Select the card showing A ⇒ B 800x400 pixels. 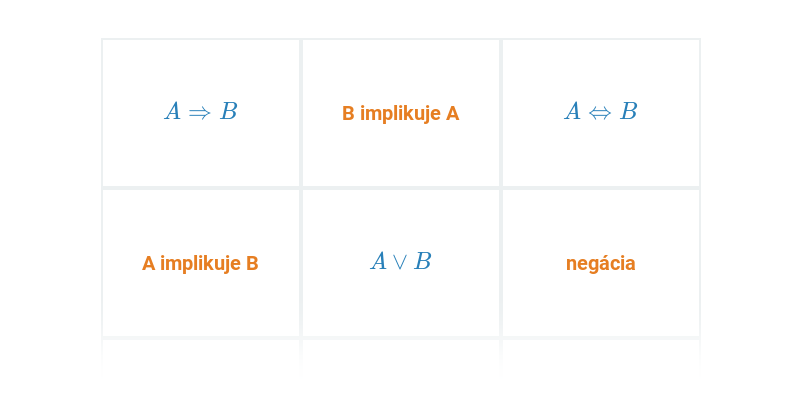coord(201,113)
